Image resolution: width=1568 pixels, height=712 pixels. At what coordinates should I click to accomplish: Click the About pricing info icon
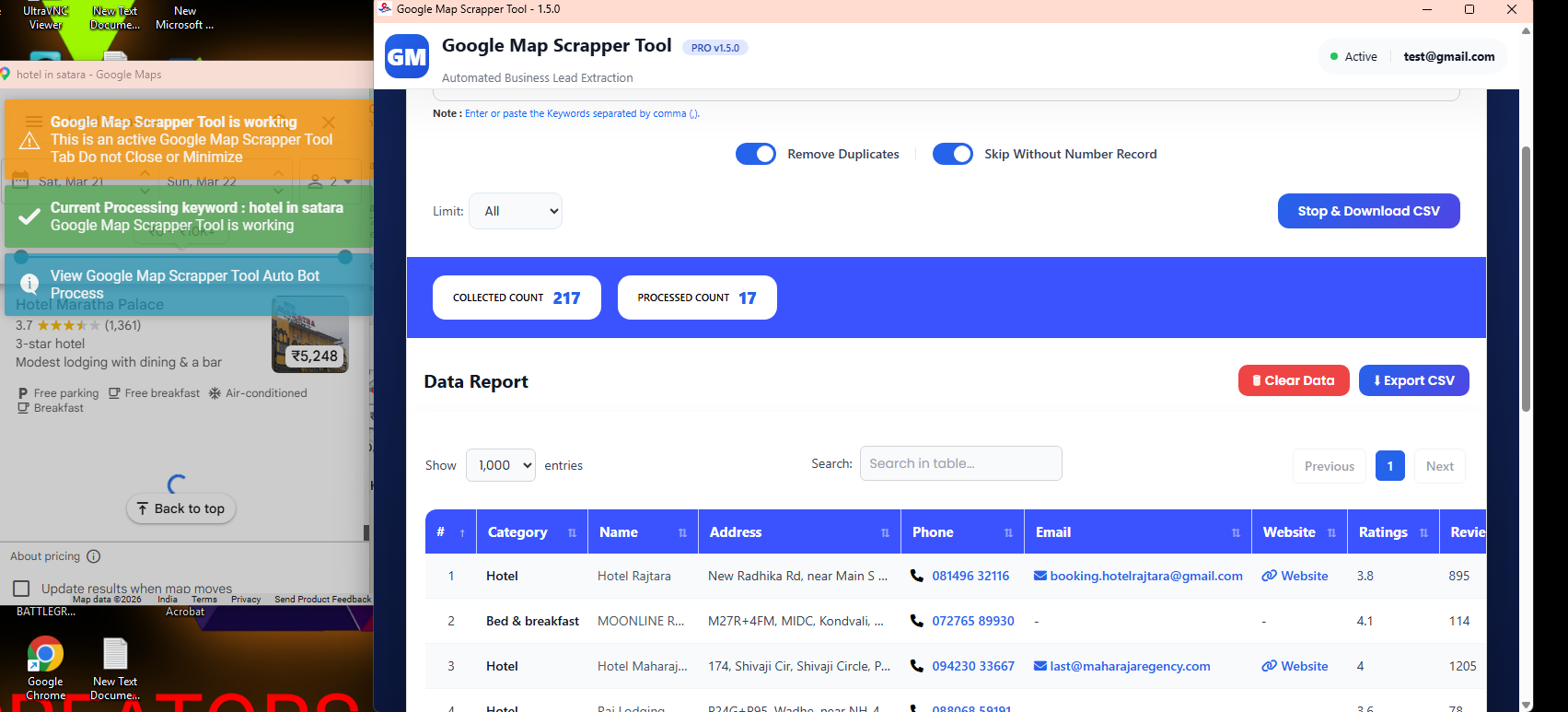point(94,556)
